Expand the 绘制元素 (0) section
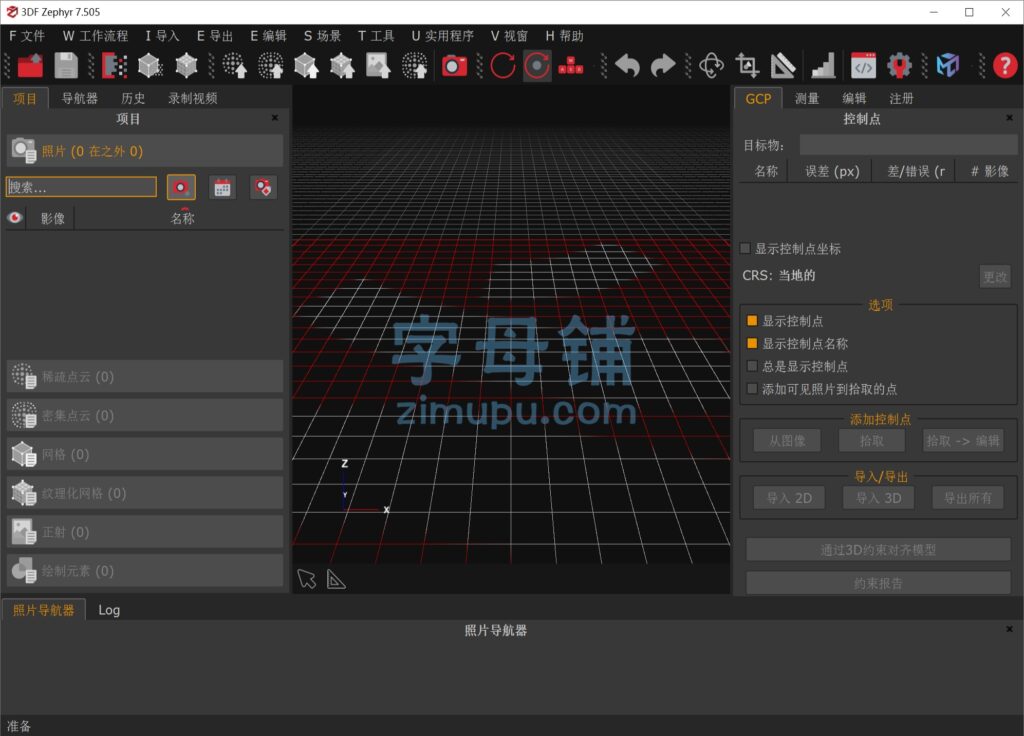Screen dimensions: 1024x736 145,570
